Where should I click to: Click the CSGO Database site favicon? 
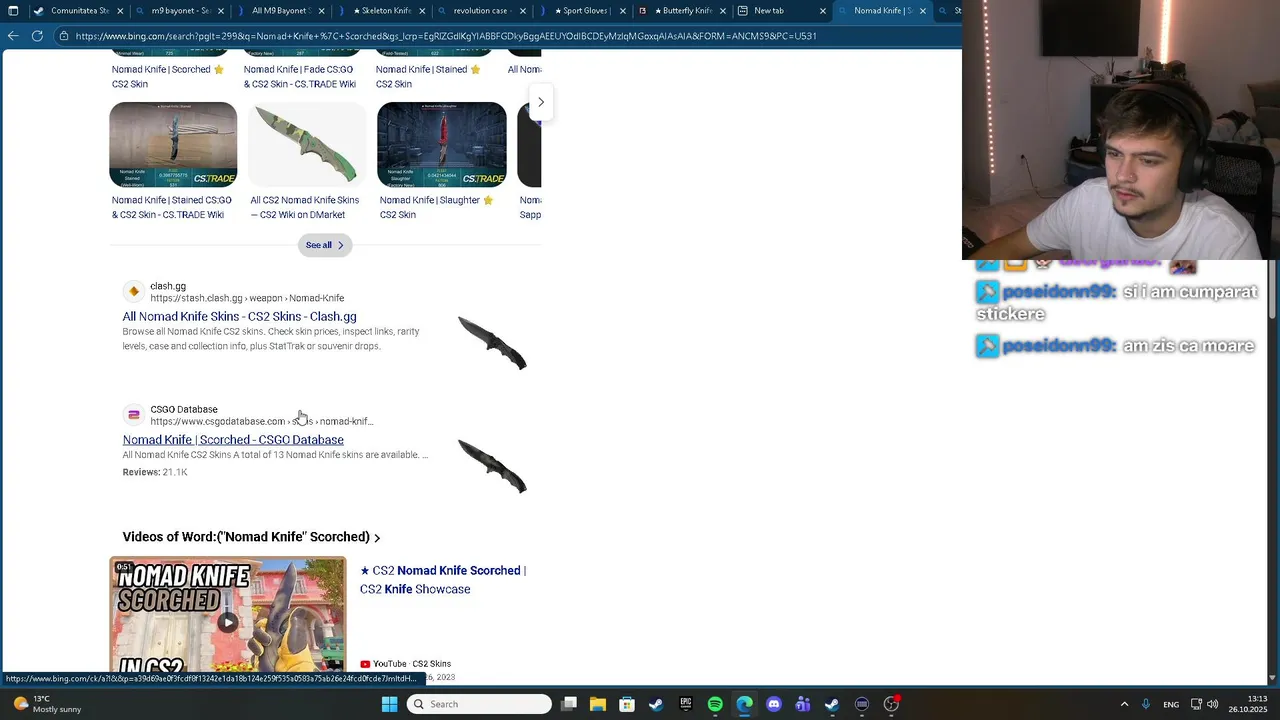[134, 414]
